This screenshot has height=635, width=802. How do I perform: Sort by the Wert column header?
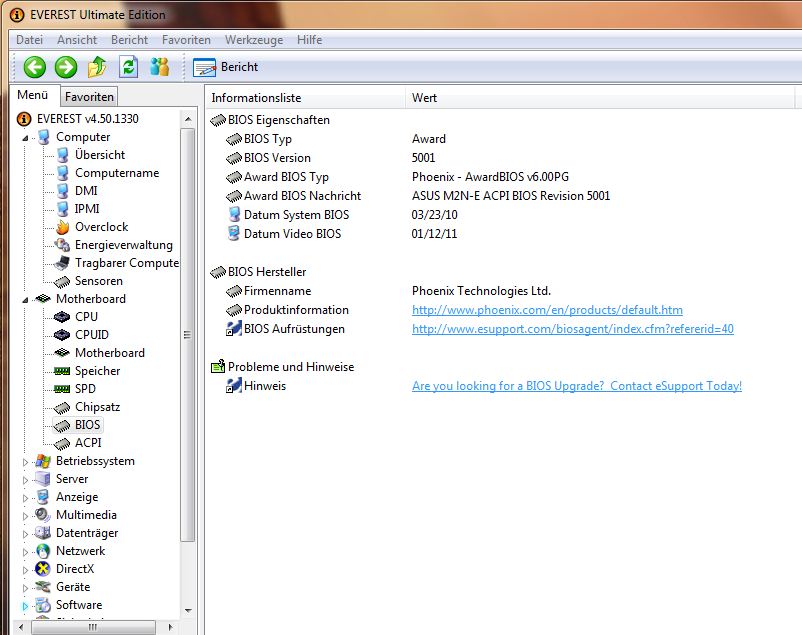[x=600, y=98]
